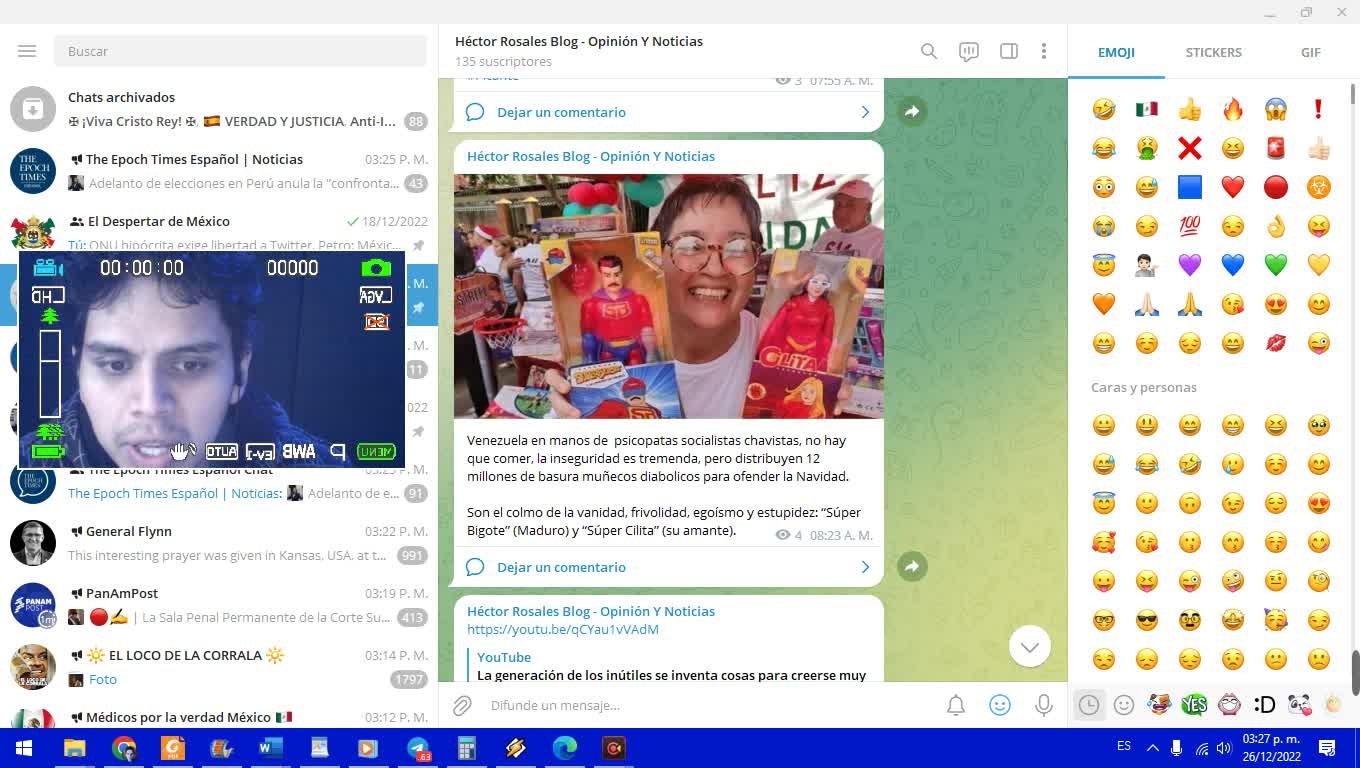
Task: Open EL LOCO DE LA CORRALA channel
Action: (219, 667)
